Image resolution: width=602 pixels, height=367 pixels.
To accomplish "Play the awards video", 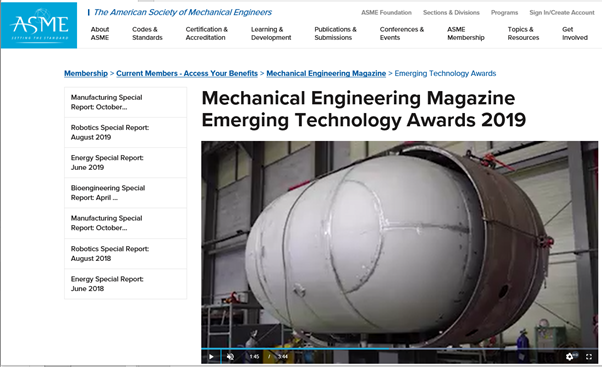I will (x=211, y=357).
